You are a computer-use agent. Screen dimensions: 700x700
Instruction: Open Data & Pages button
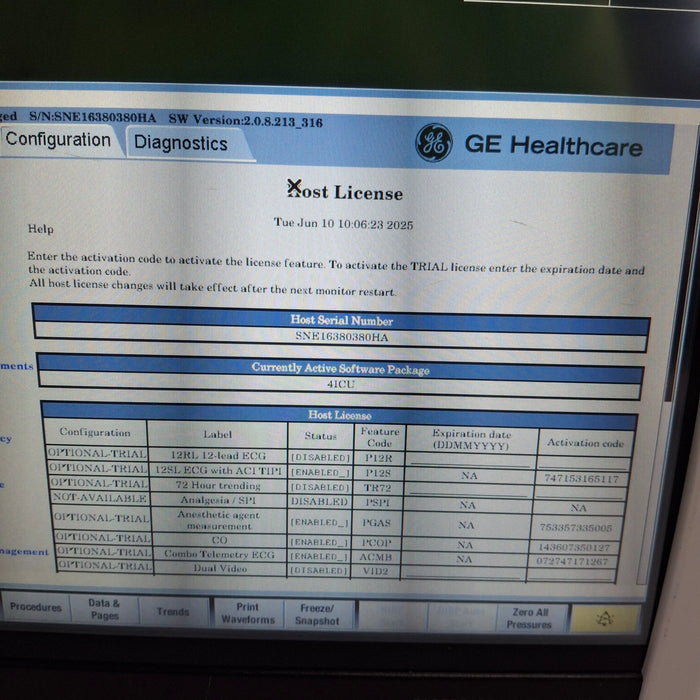tap(104, 609)
